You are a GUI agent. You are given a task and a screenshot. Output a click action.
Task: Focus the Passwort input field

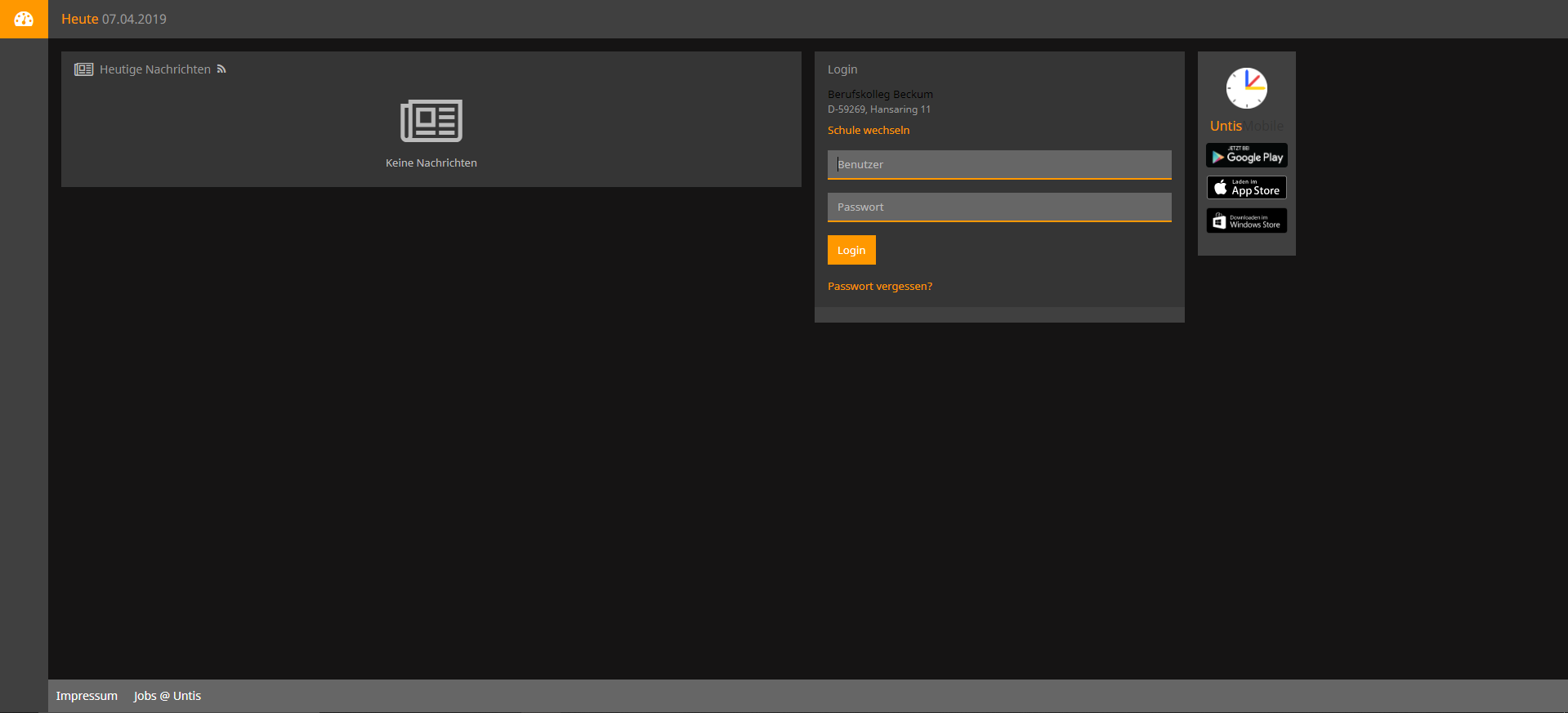[998, 207]
